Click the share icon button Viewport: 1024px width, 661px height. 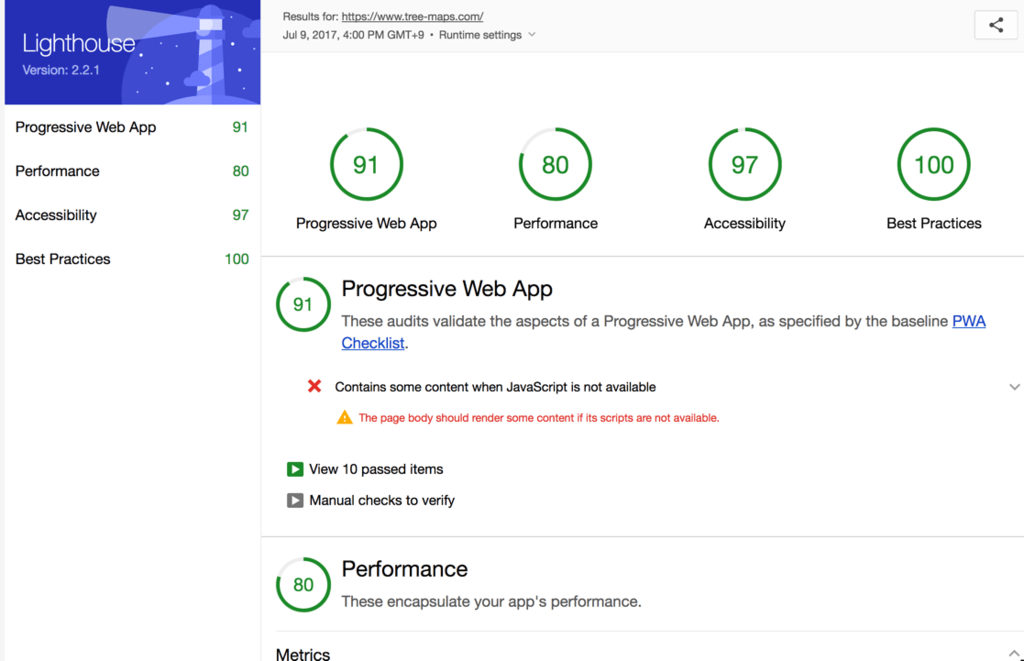tap(995, 25)
